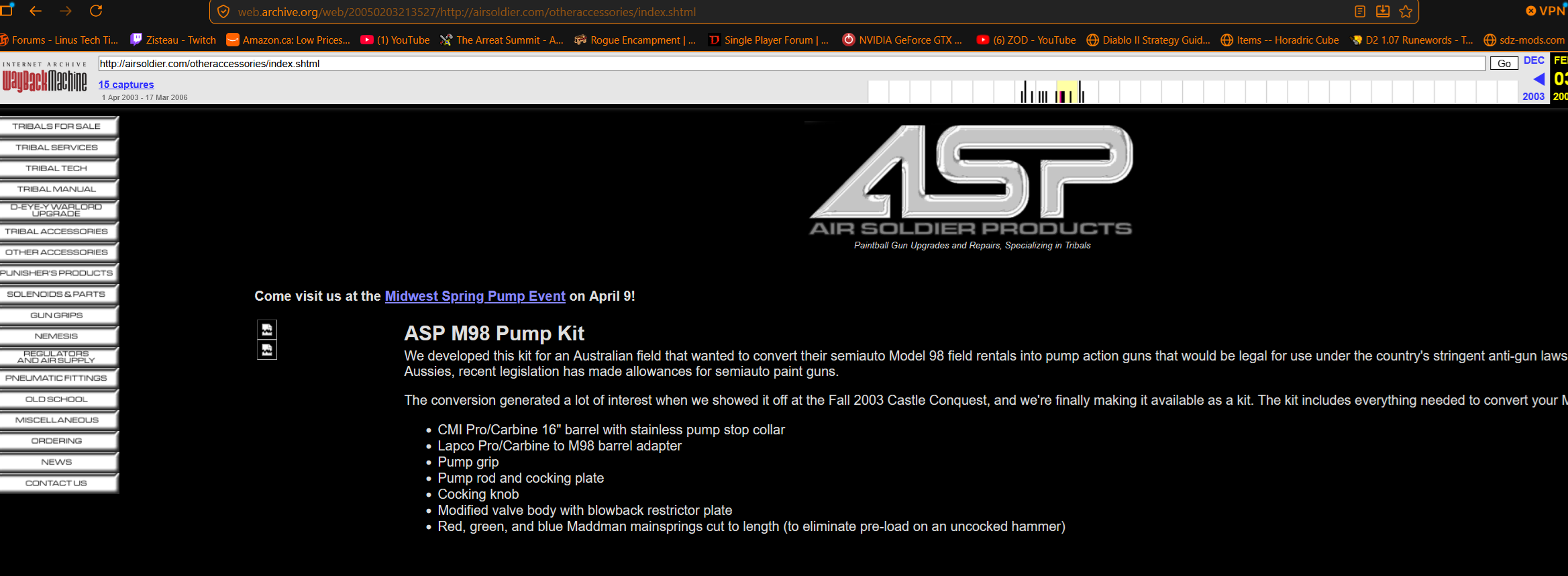The width and height of the screenshot is (1568, 576).
Task: Click the Pump rod and cocking plate item
Action: 521,478
